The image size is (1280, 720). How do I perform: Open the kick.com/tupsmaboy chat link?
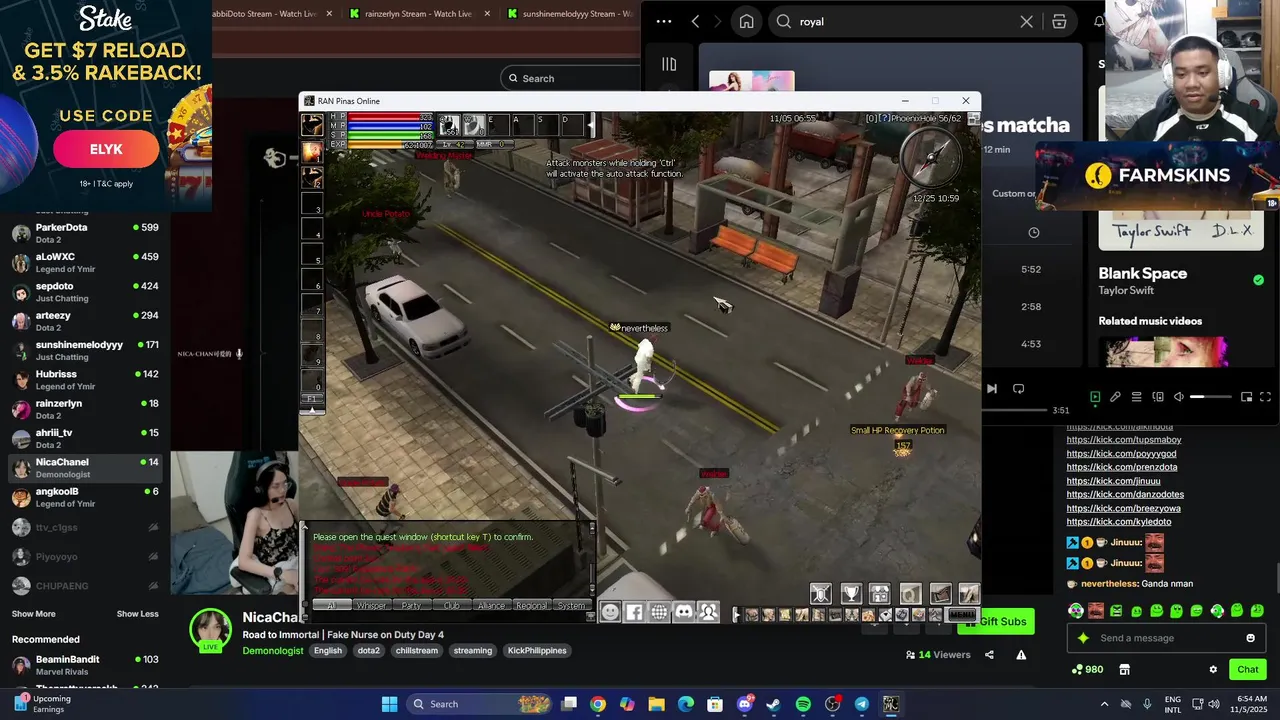coord(1123,440)
